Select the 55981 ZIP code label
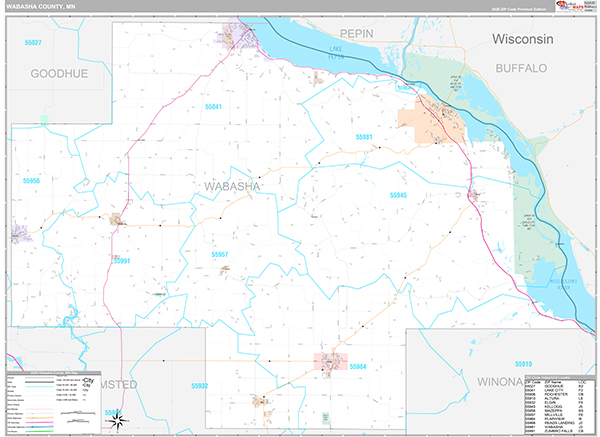600x437 pixels. pos(364,137)
